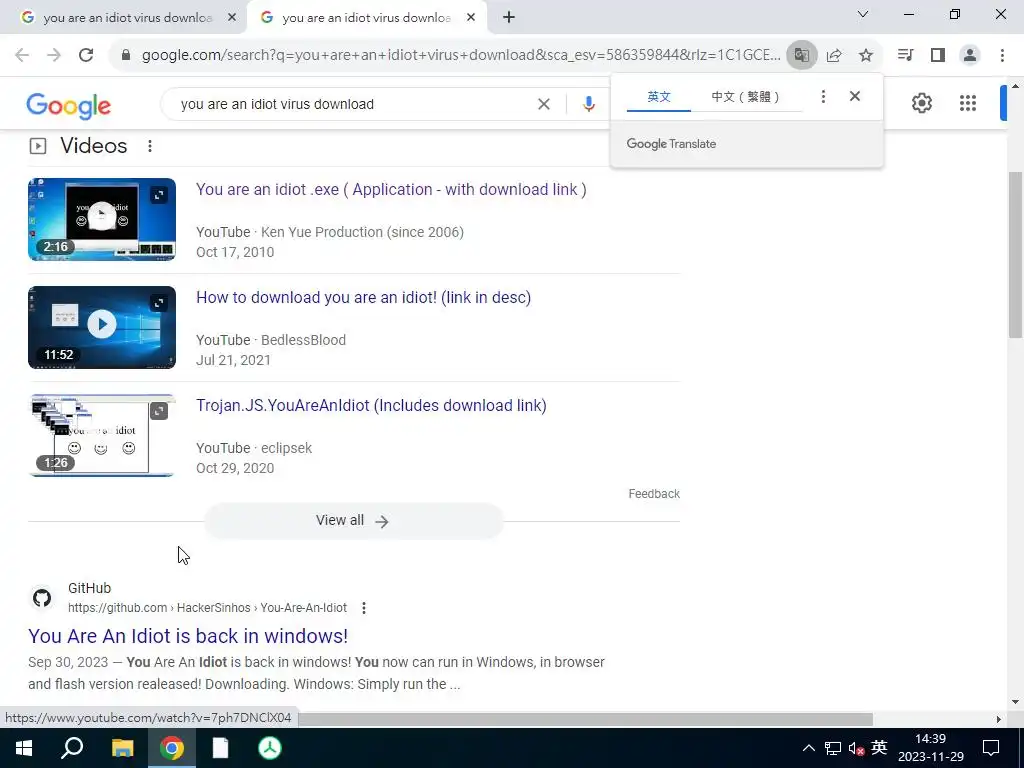This screenshot has height=768, width=1024.
Task: Select the 中文（繁體）translate tab
Action: tap(745, 97)
